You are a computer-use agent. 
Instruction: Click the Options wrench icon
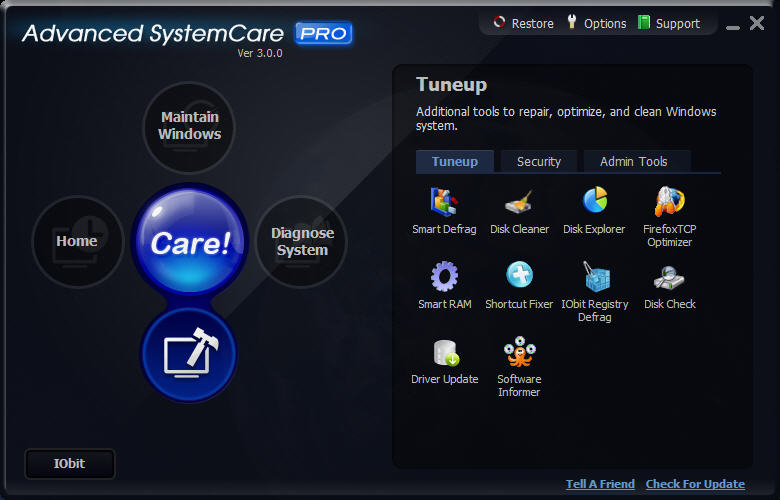[x=572, y=22]
